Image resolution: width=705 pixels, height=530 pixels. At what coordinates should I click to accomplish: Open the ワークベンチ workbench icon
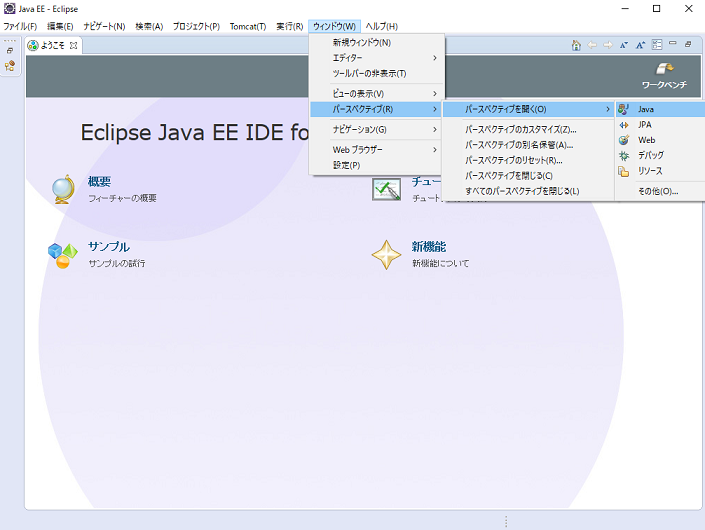[664, 76]
